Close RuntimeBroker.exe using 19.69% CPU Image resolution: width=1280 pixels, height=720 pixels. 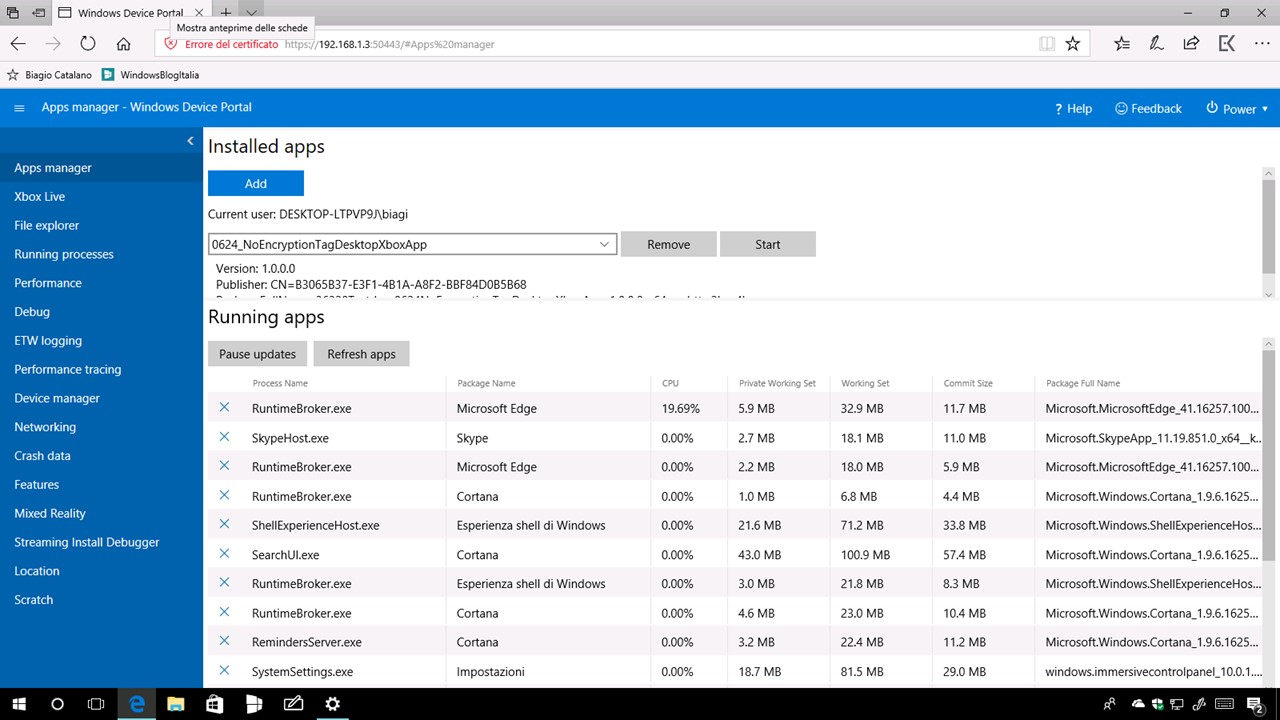224,407
